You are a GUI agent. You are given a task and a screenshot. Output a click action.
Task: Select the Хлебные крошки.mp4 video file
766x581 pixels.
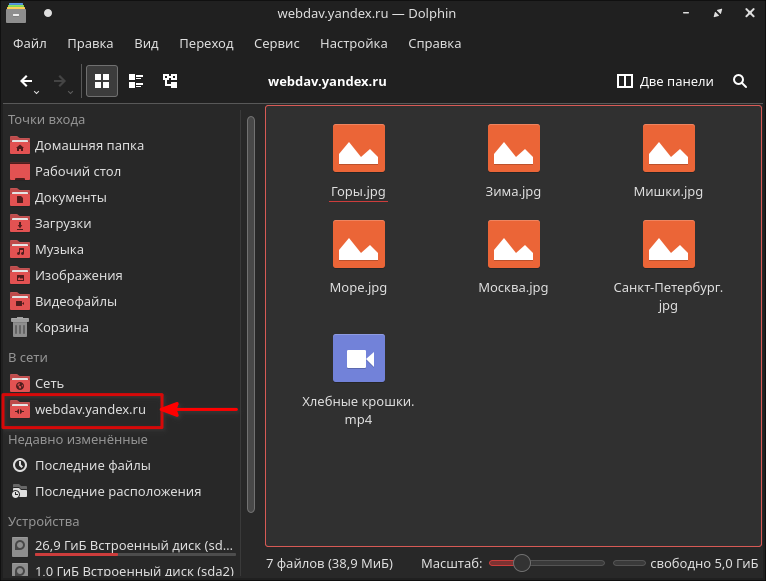coord(358,380)
